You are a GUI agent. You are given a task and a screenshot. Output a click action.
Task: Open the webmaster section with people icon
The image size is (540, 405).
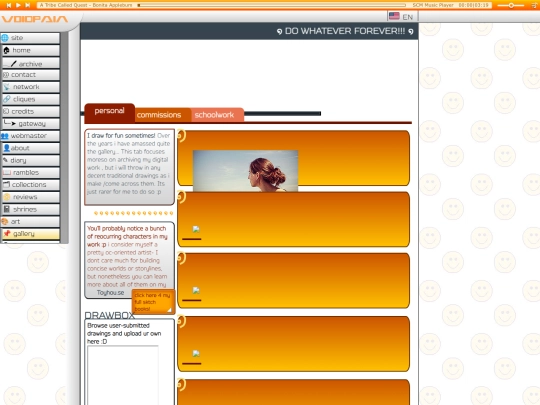[x=30, y=136]
